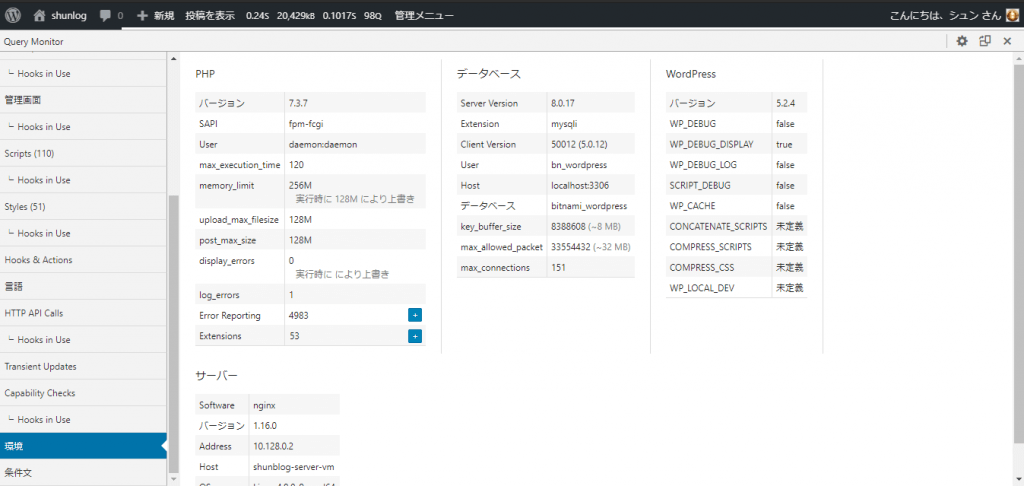Click こんにちは、シュン さん account menu
This screenshot has width=1024, height=486.
click(x=946, y=16)
